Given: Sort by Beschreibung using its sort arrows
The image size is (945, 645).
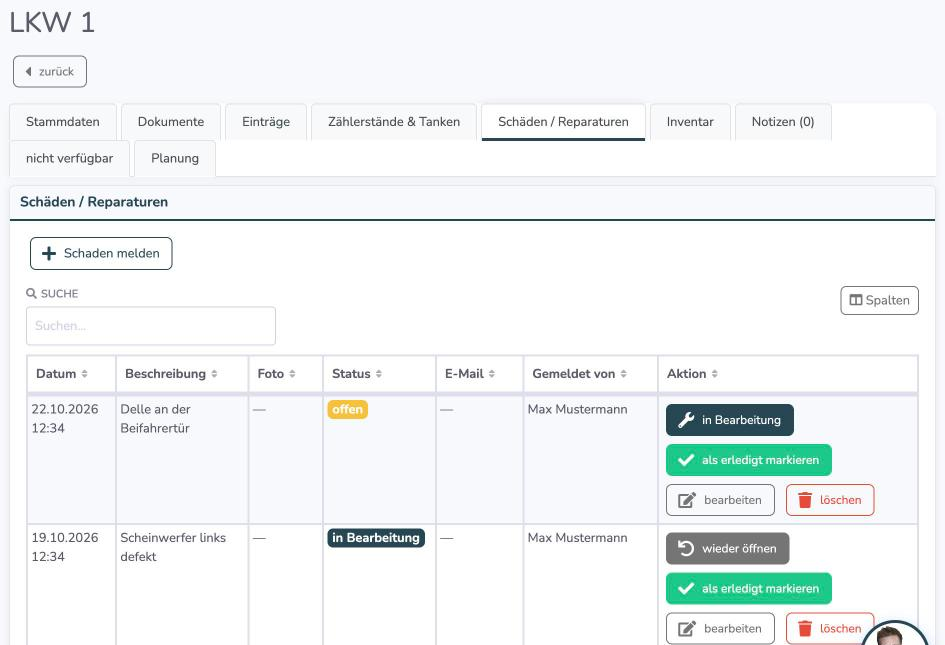Looking at the screenshot, I should (x=214, y=374).
